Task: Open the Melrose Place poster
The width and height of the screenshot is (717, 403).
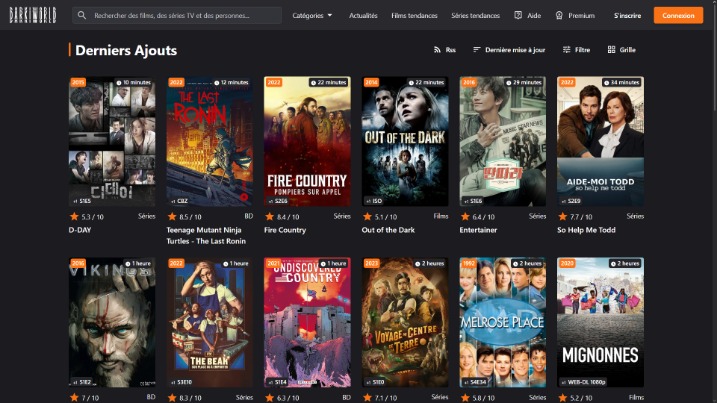Action: point(503,322)
